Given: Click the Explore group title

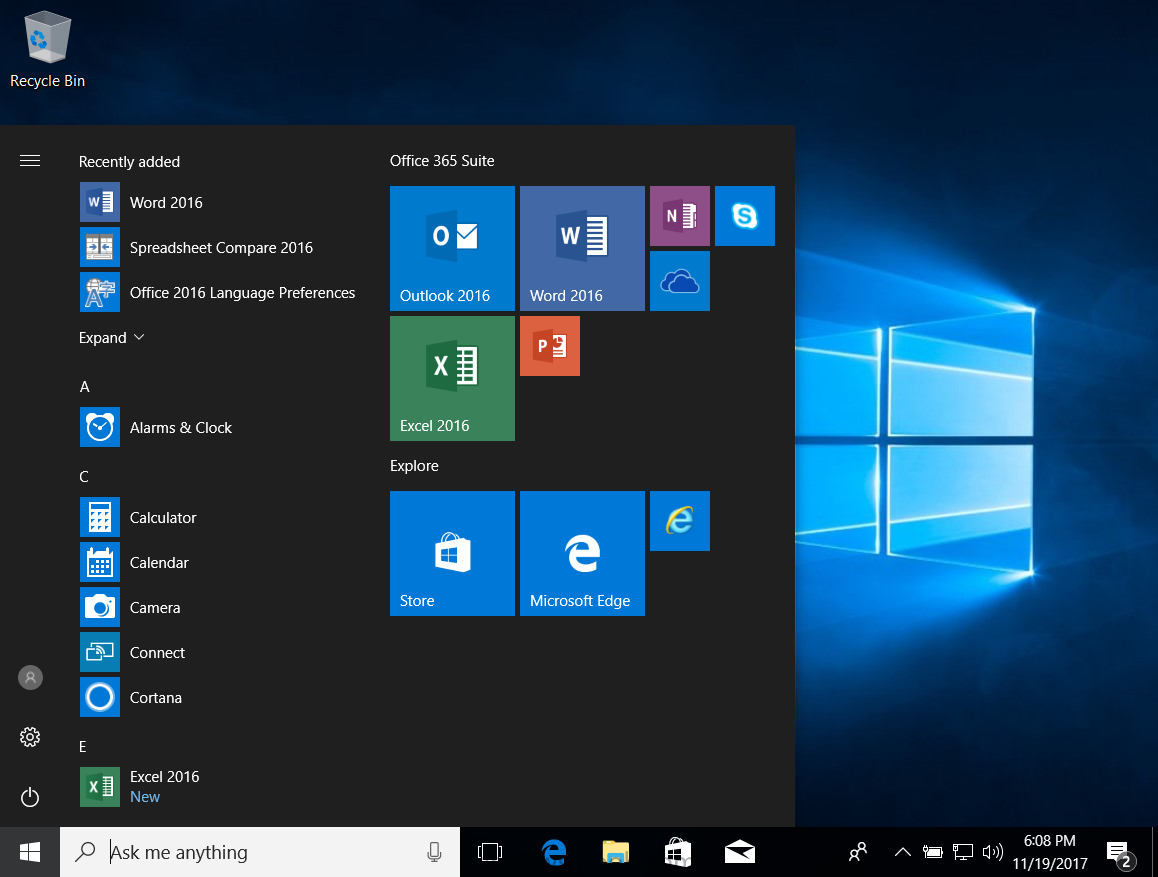Looking at the screenshot, I should click(x=414, y=466).
